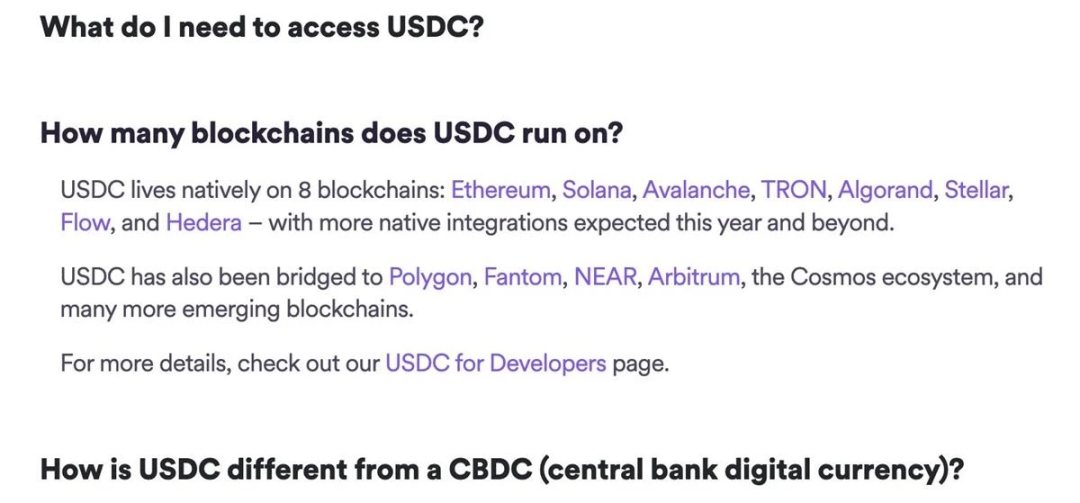Open the Arbitrum link
The image size is (1080, 503).
click(x=694, y=277)
